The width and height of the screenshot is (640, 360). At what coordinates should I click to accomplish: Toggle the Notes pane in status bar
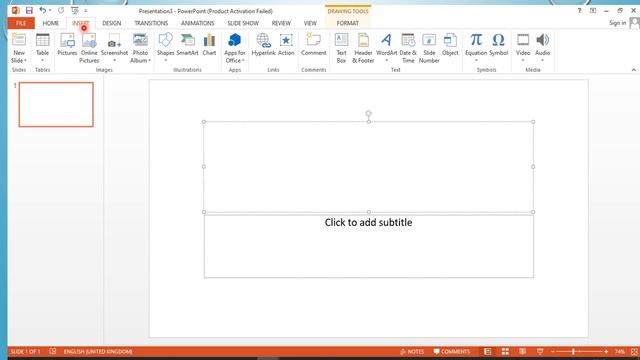(x=412, y=351)
